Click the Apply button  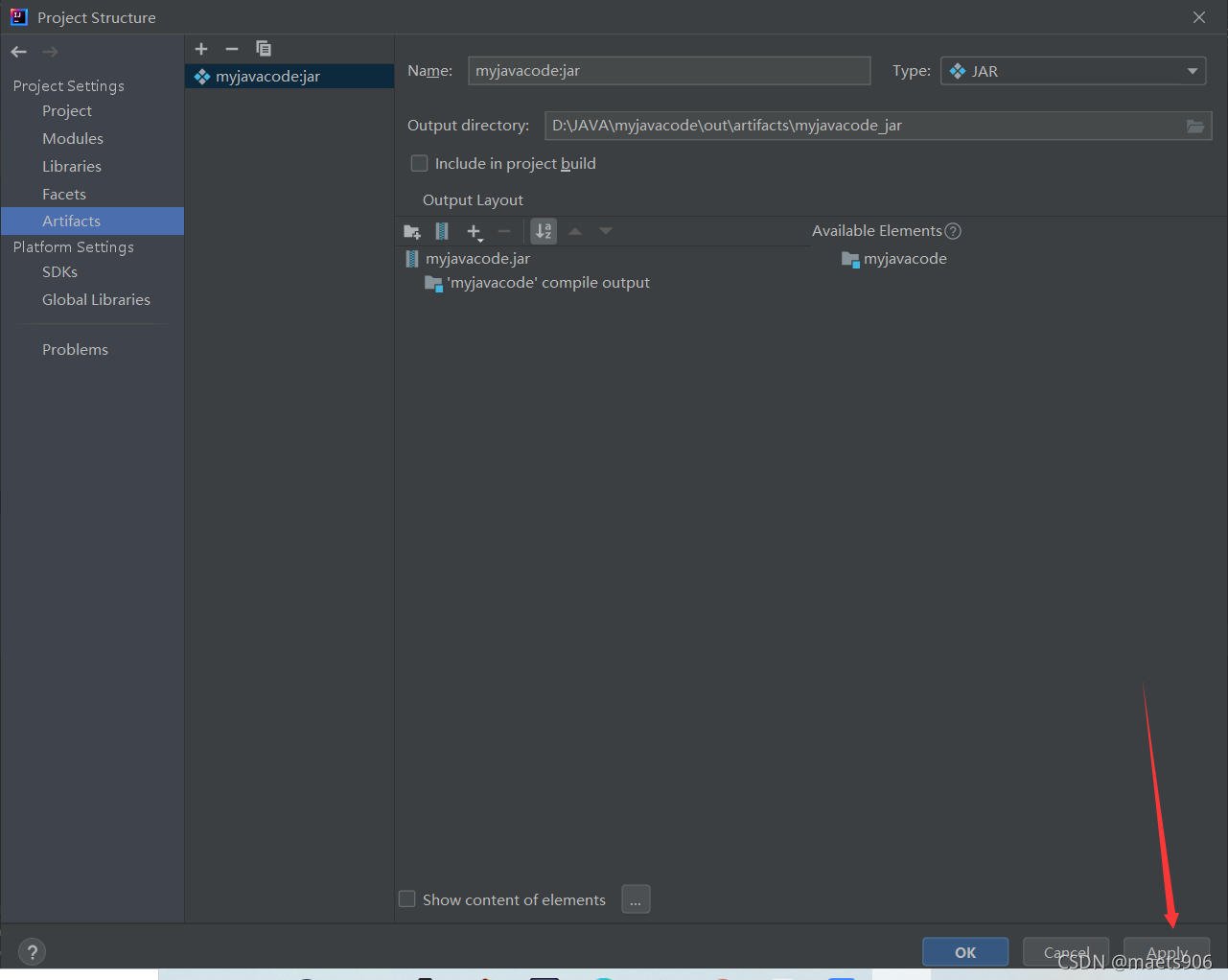click(1167, 952)
